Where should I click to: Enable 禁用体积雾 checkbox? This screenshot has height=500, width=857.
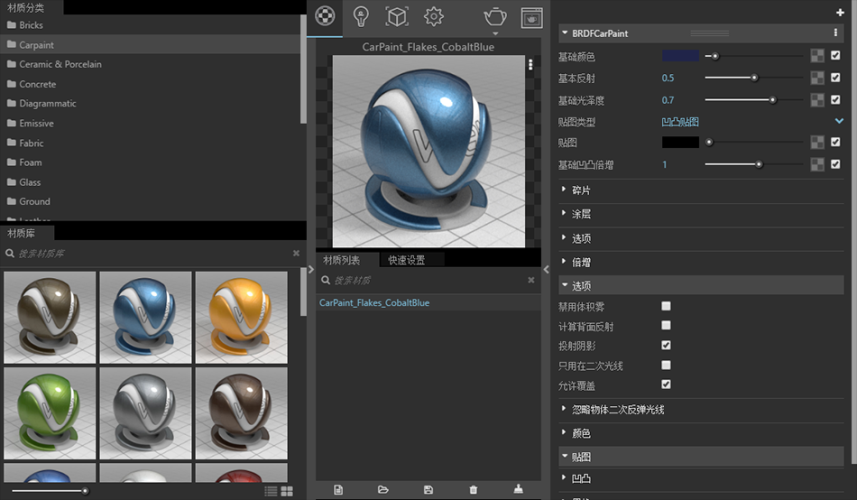666,306
